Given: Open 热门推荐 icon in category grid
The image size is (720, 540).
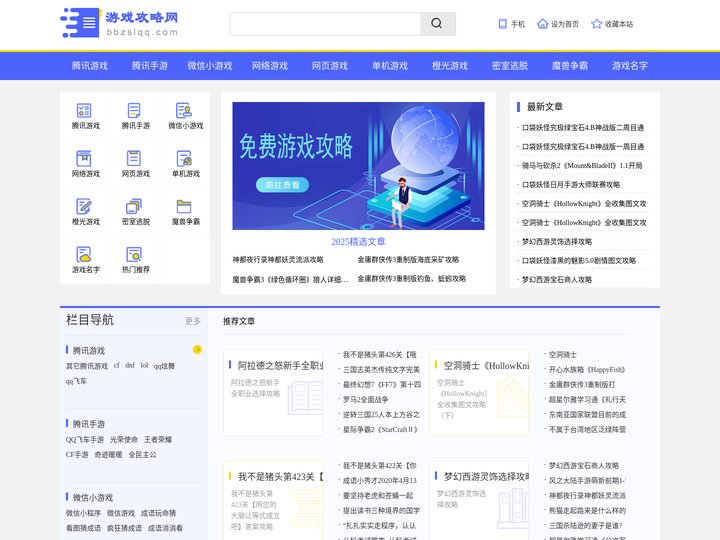Looking at the screenshot, I should coord(134,254).
